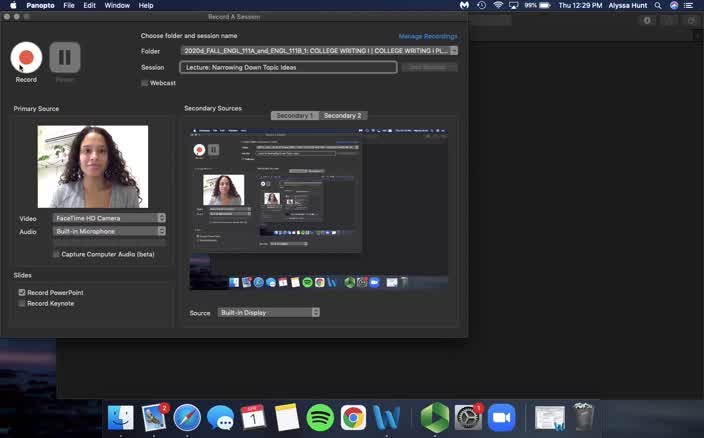The height and width of the screenshot is (438, 704).
Task: Launch Zoom from the dock
Action: coord(501,417)
